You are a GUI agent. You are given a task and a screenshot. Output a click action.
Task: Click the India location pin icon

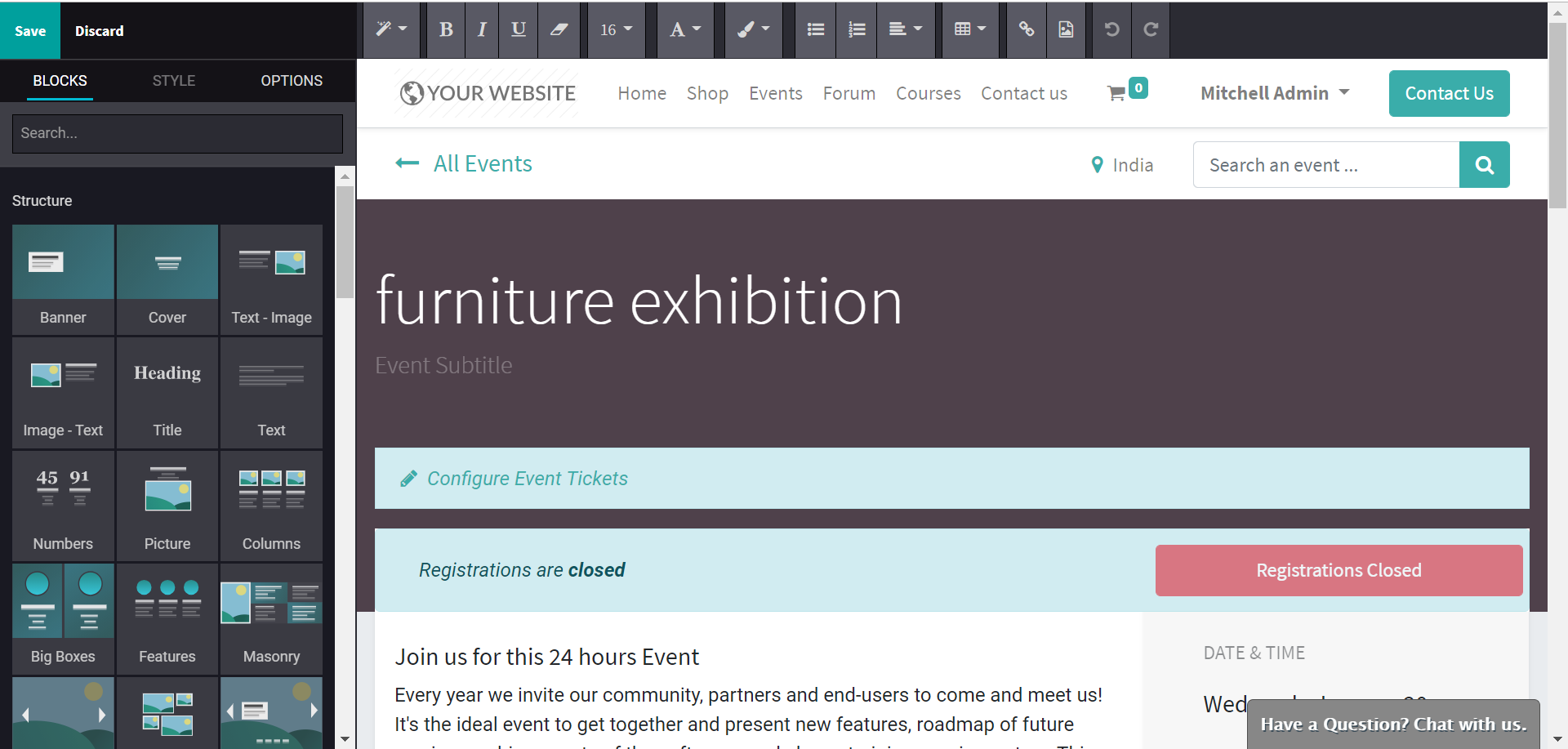[x=1098, y=165]
